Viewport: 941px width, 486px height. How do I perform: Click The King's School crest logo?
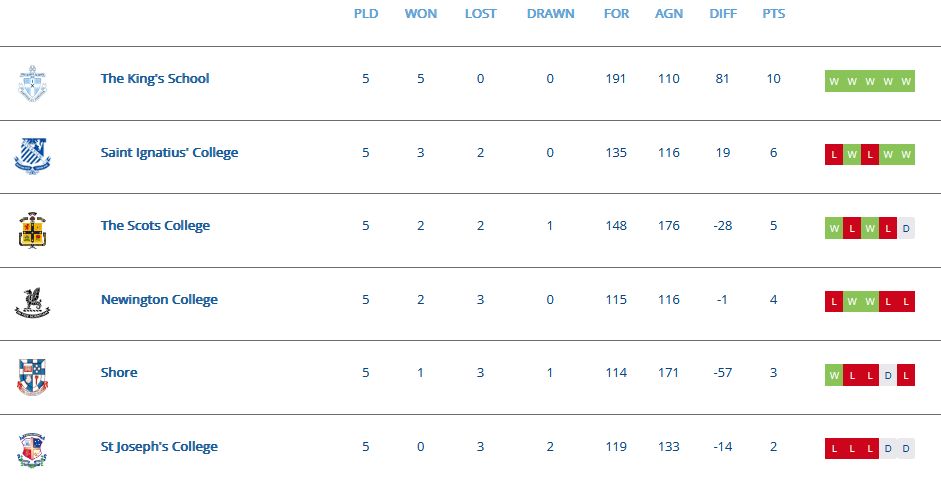[x=32, y=83]
